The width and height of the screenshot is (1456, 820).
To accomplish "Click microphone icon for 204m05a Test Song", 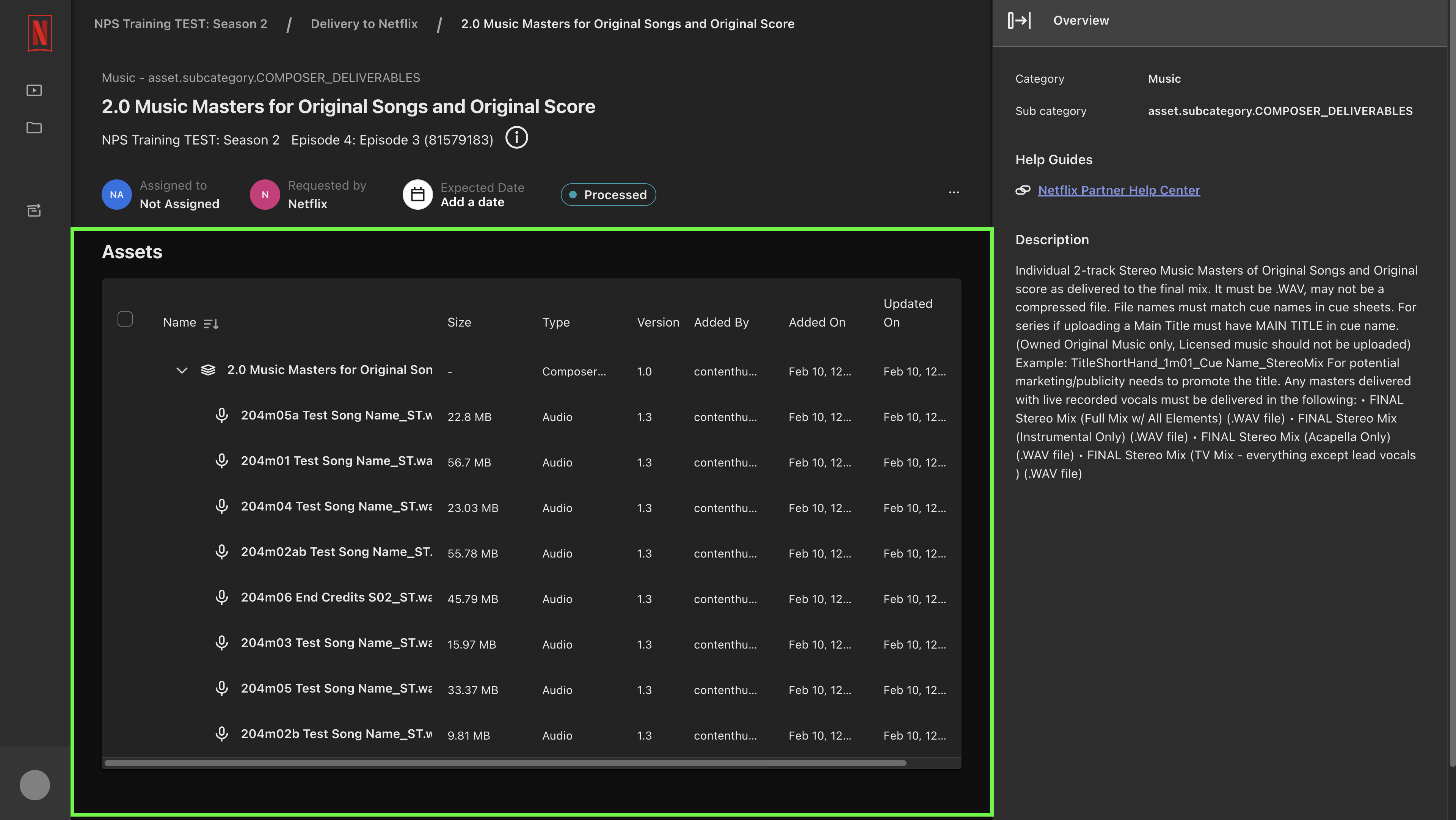I will coord(221,416).
